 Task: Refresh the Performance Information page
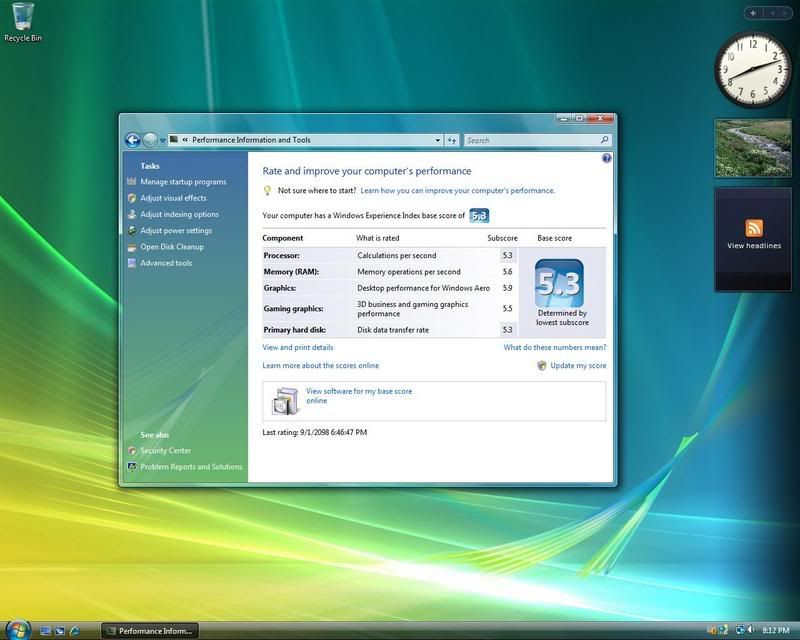[x=452, y=140]
